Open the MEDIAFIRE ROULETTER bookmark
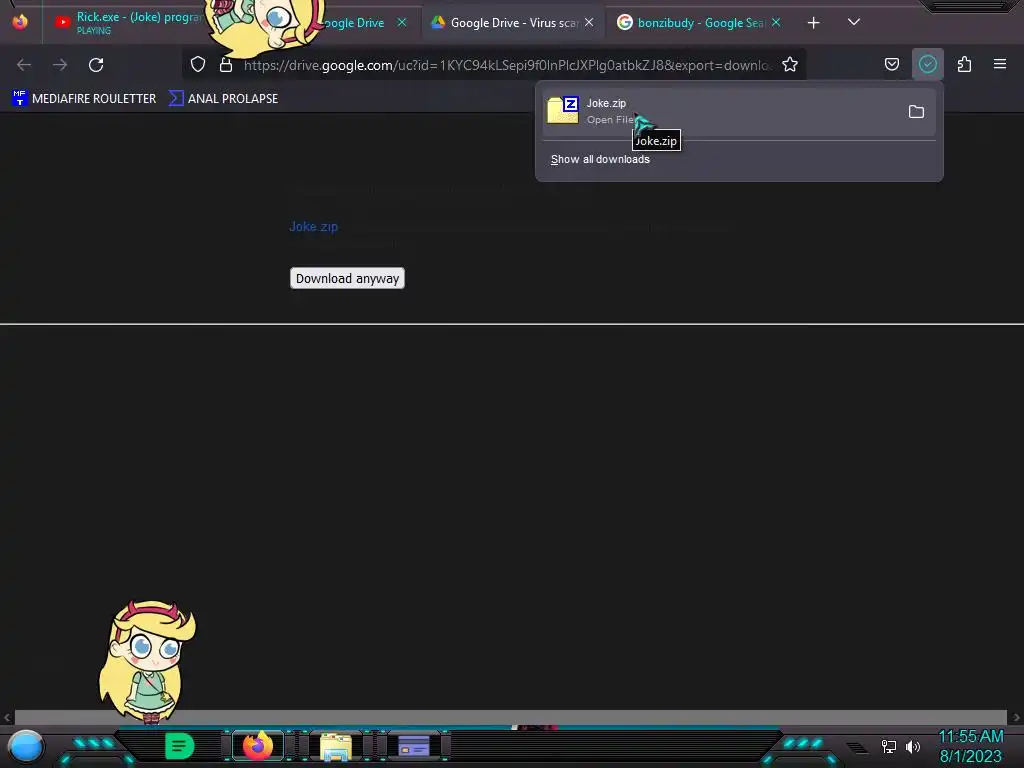The image size is (1024, 768). point(84,99)
